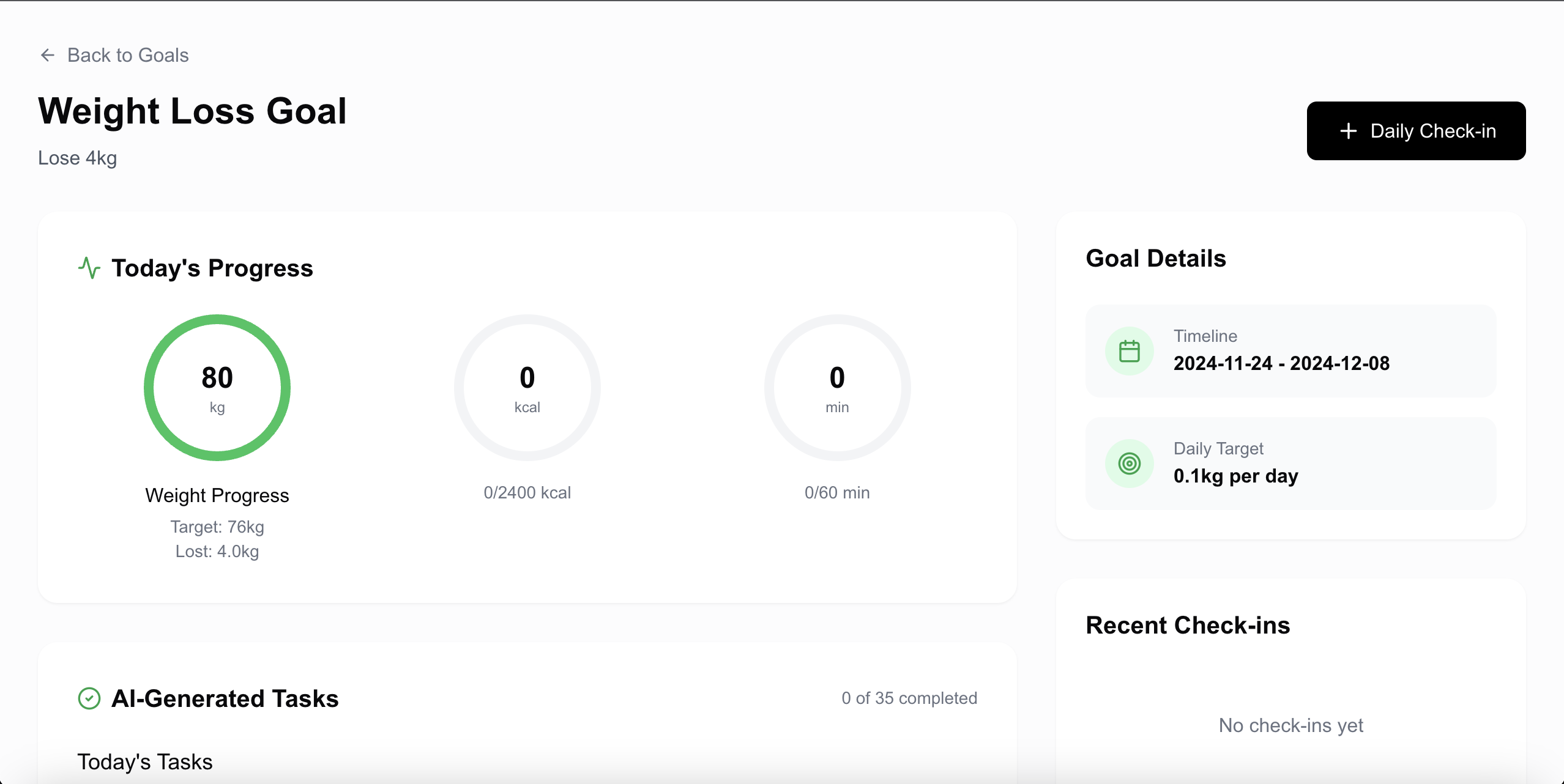Go back via Back to Goals link

click(x=127, y=55)
